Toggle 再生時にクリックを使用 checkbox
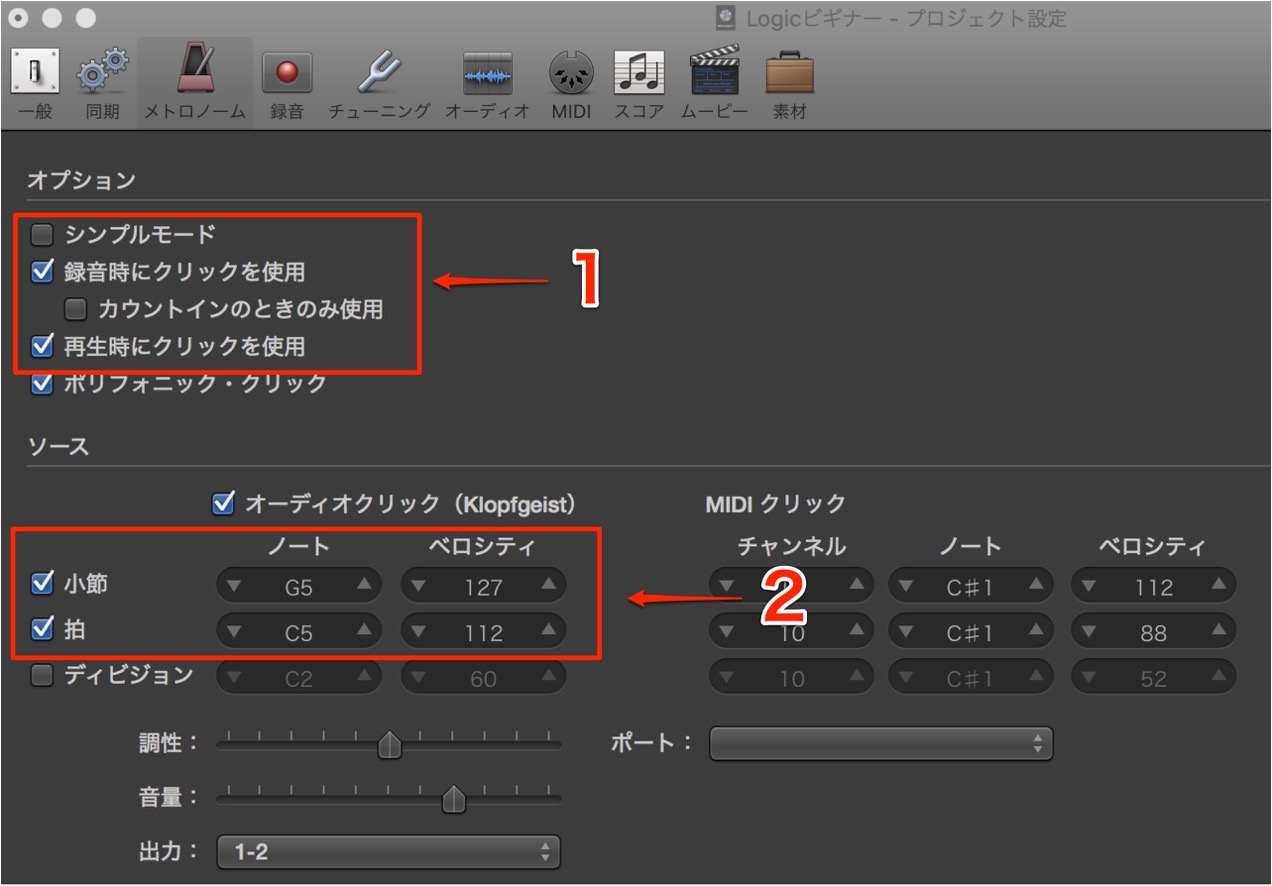 point(42,347)
